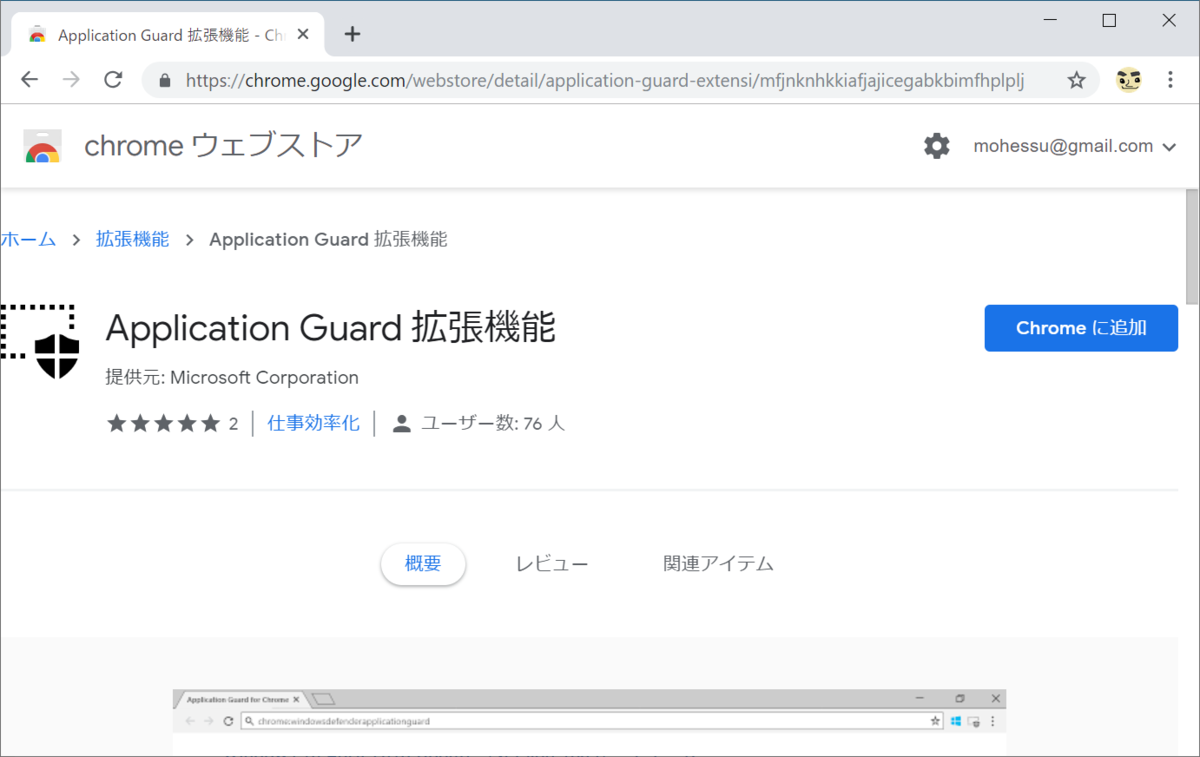Open web store settings gear
The width and height of the screenshot is (1200, 757).
tap(936, 146)
